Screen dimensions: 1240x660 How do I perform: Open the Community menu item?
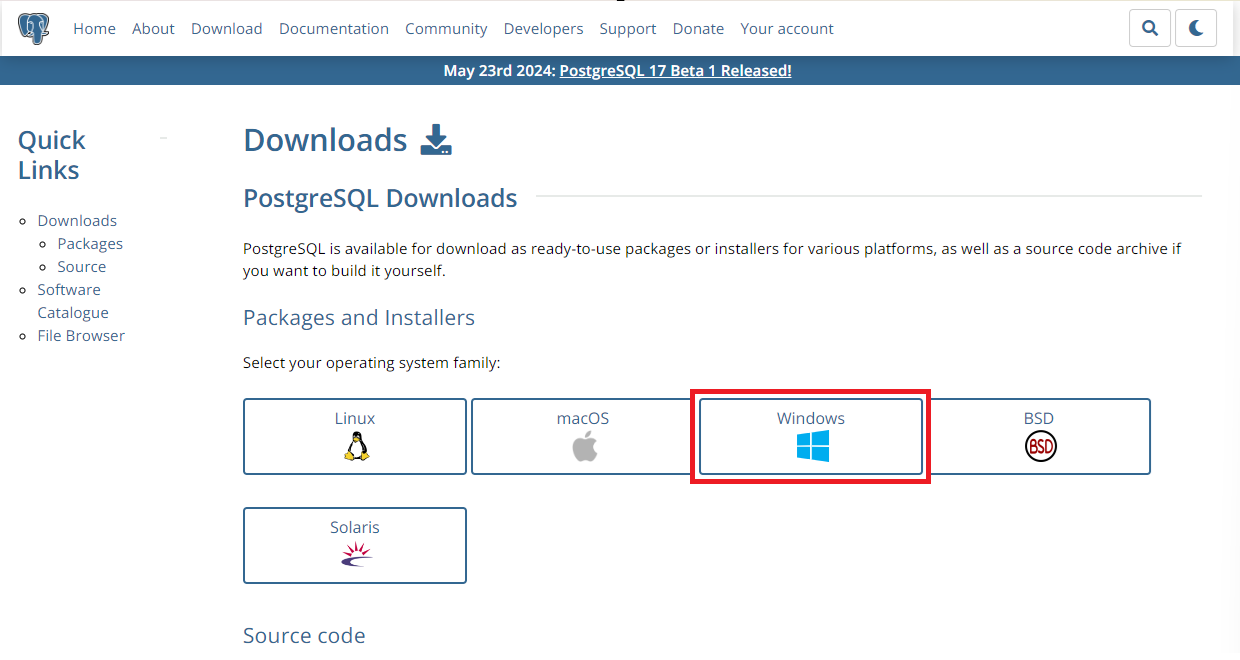click(x=446, y=28)
